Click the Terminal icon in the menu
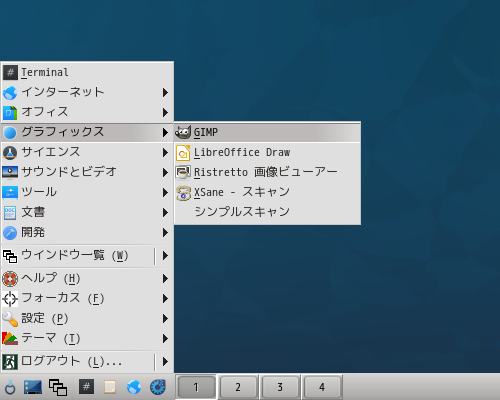This screenshot has width=500, height=400. 10,72
